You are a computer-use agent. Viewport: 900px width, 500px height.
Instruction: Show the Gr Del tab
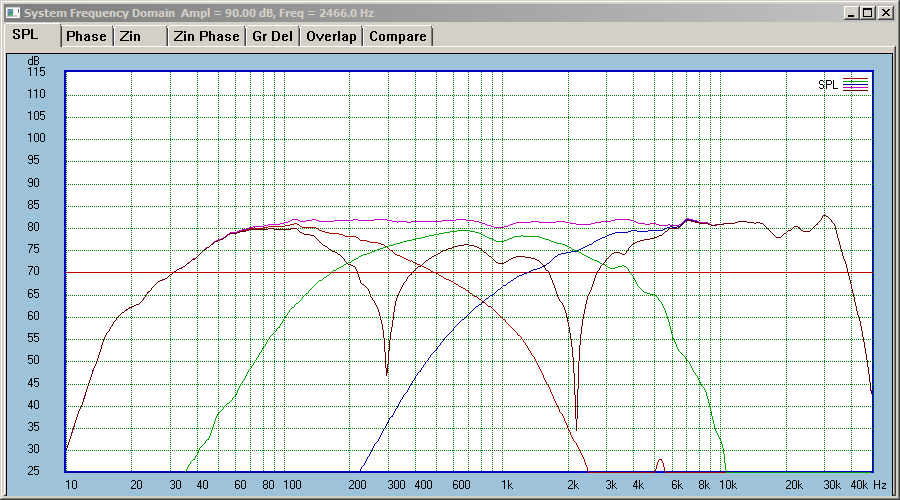272,37
